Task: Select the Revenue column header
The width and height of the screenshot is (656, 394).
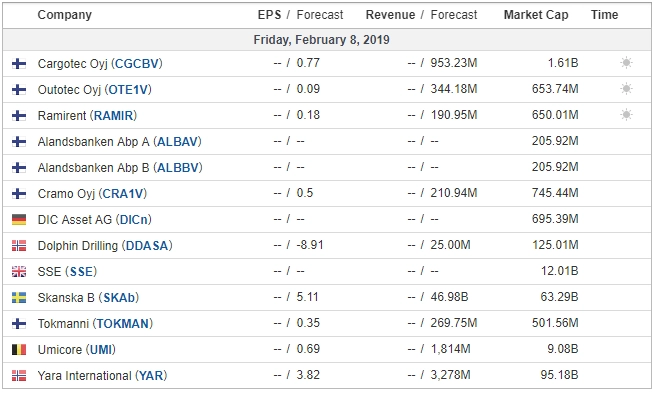Action: [390, 15]
